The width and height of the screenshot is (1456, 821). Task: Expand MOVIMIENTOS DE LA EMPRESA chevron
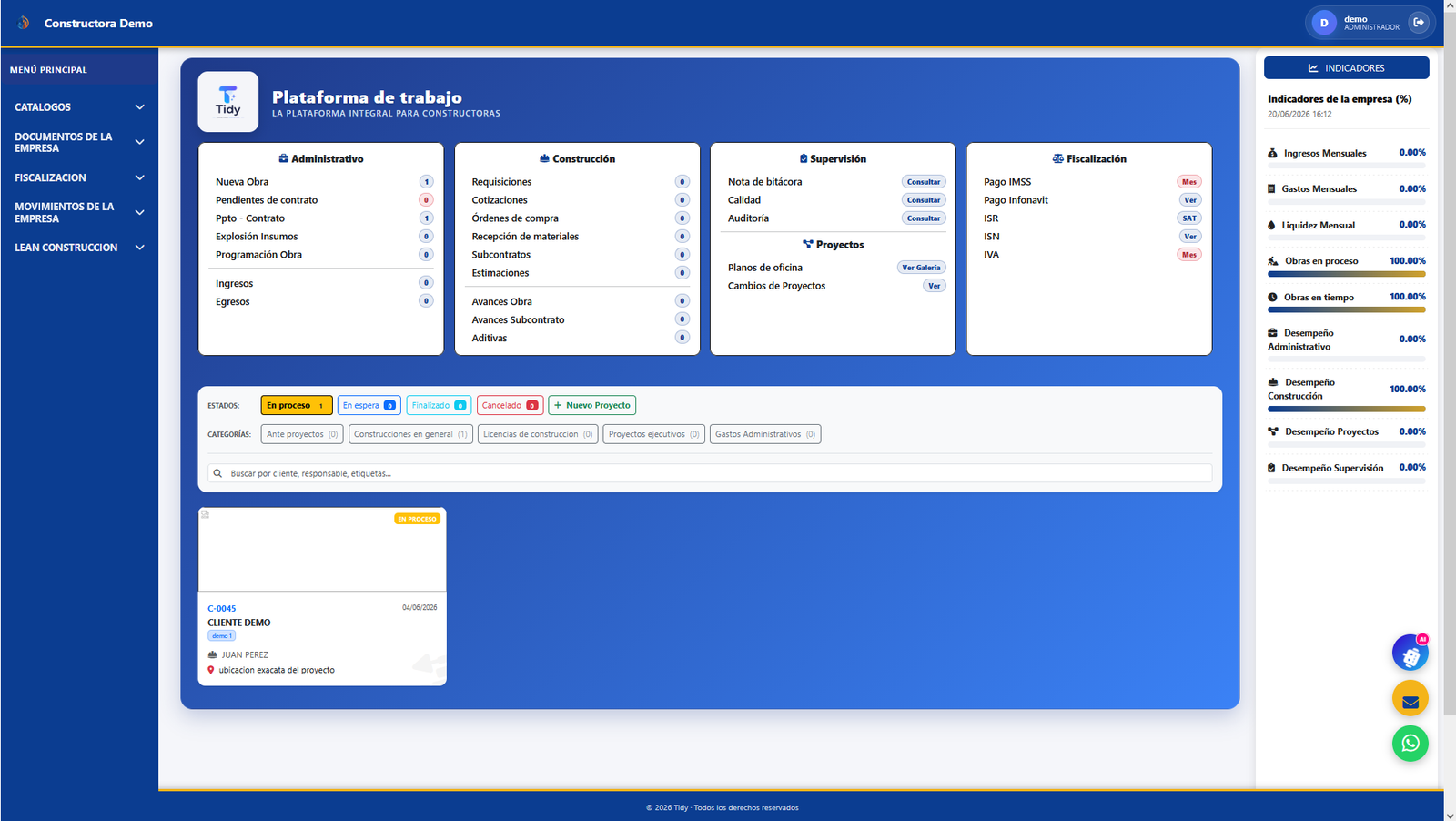[x=139, y=212]
